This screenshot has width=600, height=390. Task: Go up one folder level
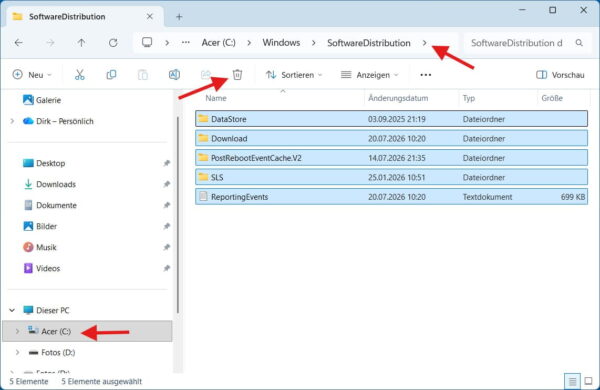point(82,43)
